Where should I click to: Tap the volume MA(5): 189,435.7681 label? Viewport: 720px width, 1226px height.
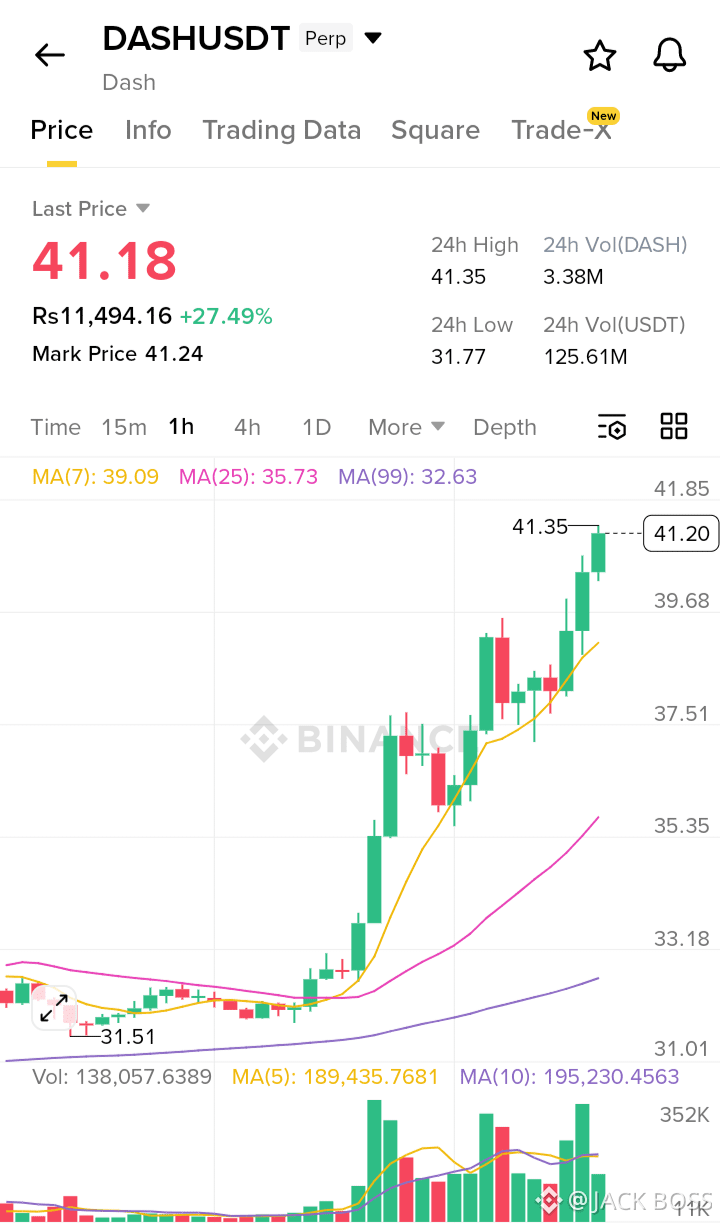tap(335, 1077)
